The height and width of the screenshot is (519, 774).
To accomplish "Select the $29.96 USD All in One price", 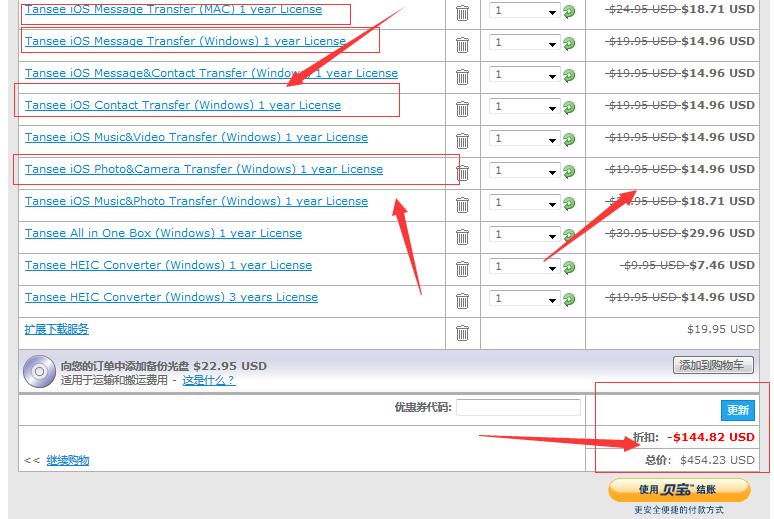I will (x=718, y=233).
